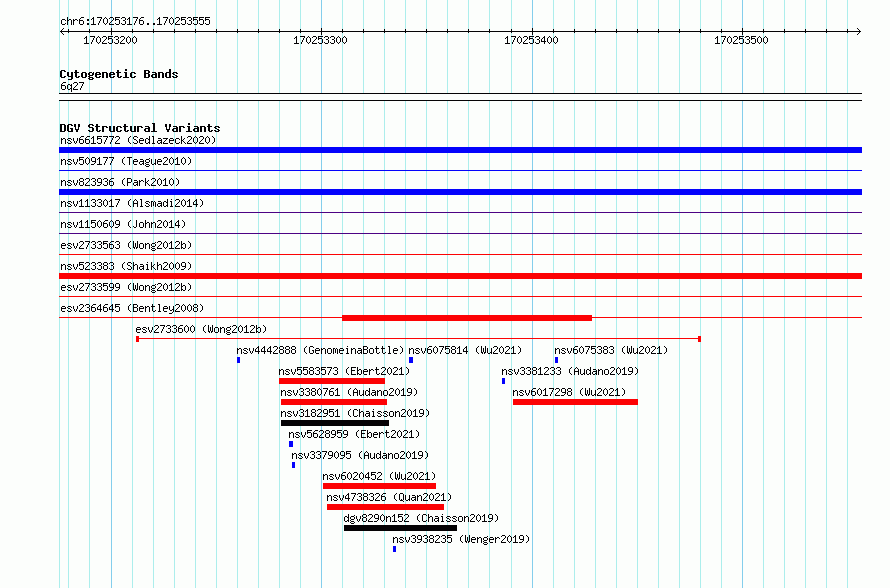Select esv2733600 (Wong2012b) label

pyautogui.click(x=201, y=329)
